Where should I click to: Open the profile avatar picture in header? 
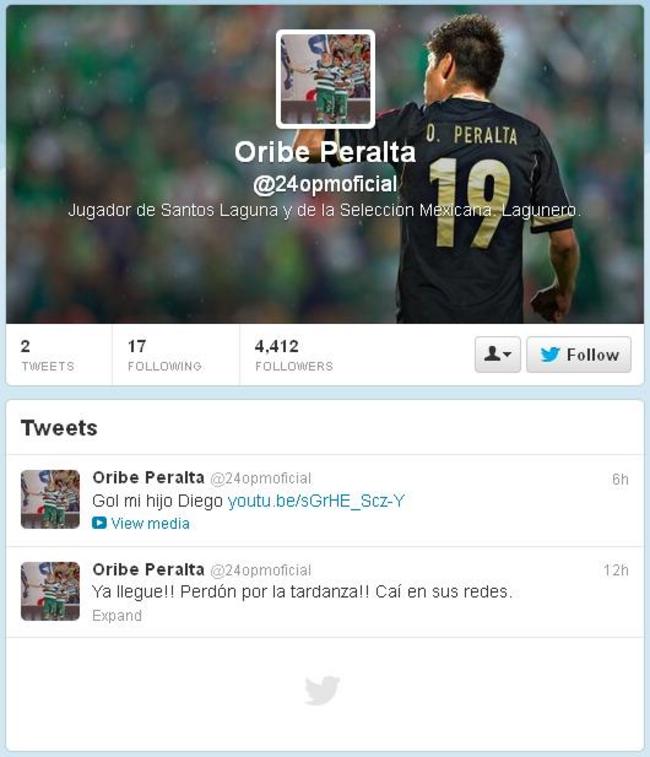[325, 79]
